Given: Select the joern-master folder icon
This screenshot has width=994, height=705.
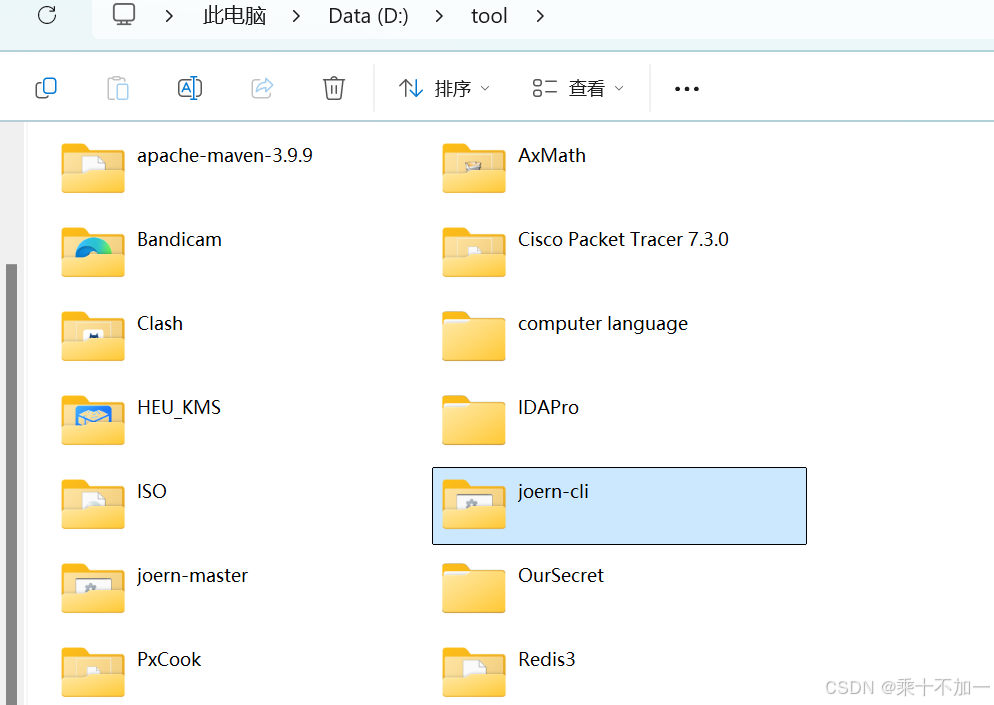Looking at the screenshot, I should click(x=93, y=588).
